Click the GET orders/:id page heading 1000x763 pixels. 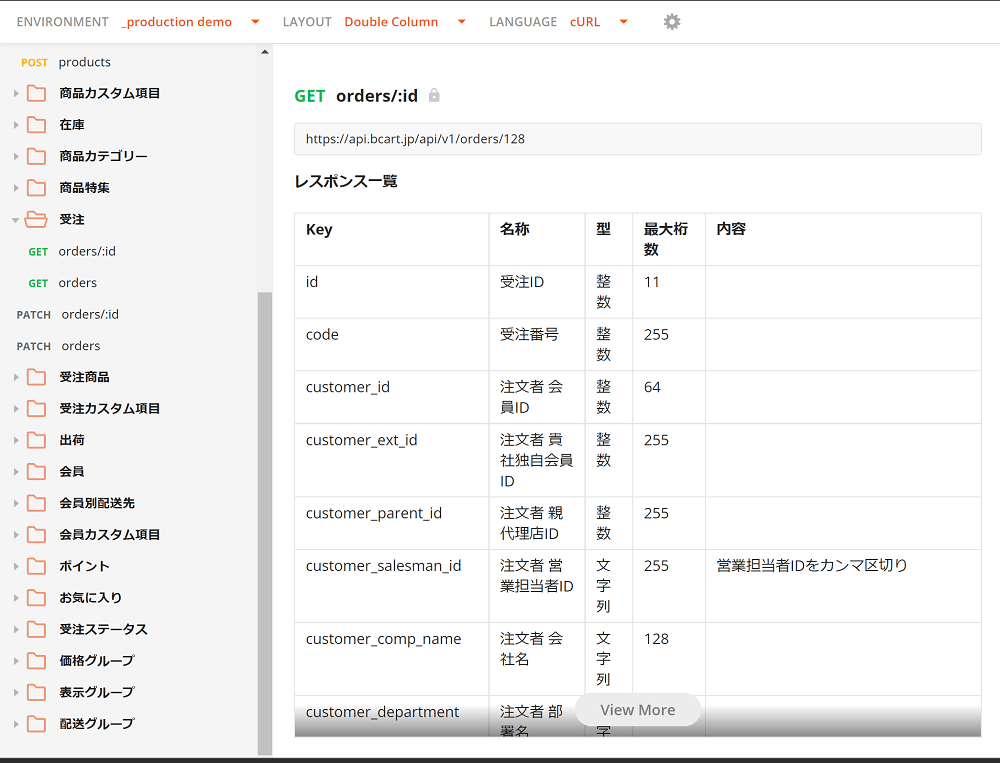pos(356,96)
